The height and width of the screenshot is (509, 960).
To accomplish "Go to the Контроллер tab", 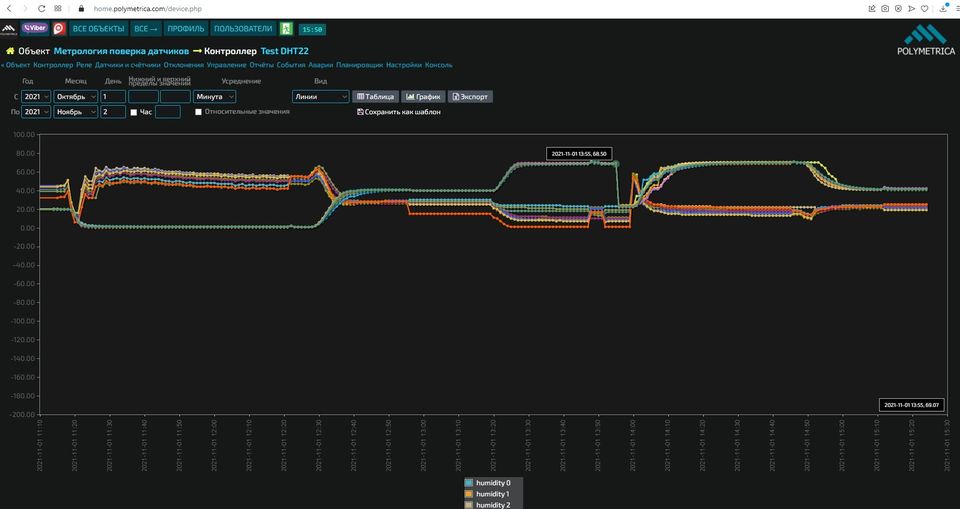I will pos(53,65).
